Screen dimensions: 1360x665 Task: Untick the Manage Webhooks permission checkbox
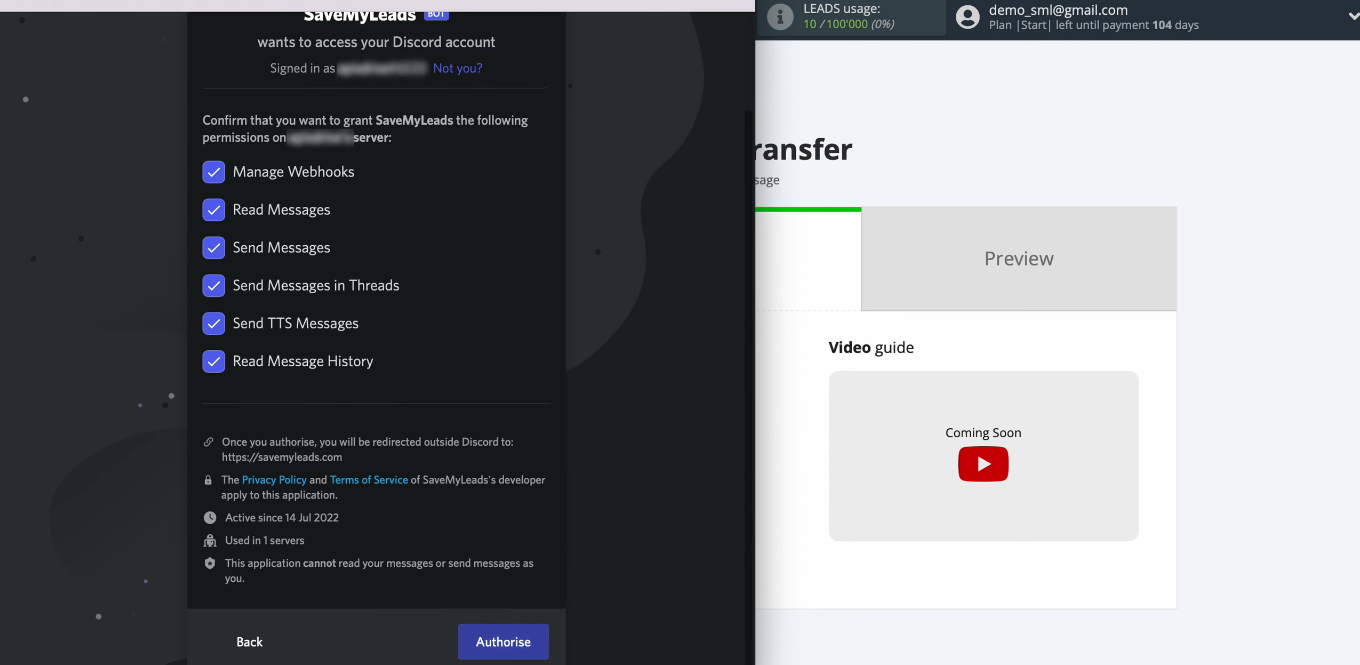(214, 172)
